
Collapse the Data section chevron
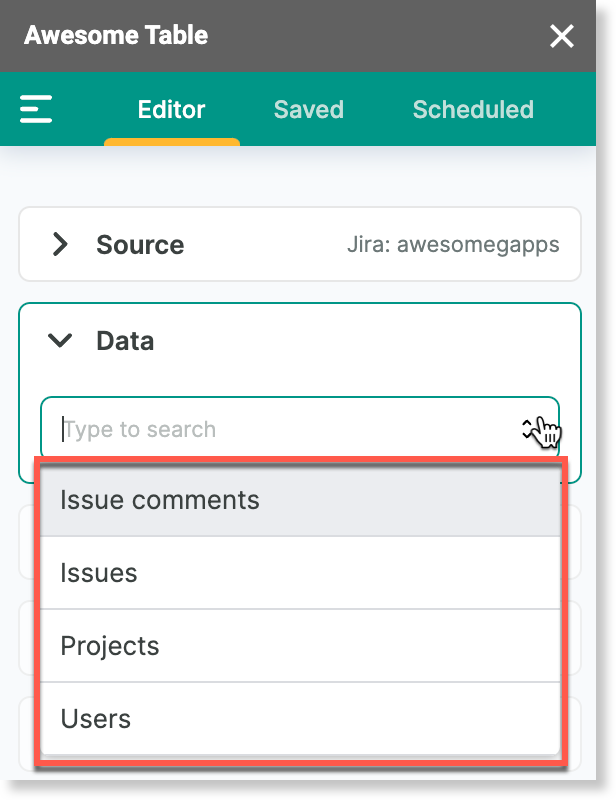[x=60, y=340]
